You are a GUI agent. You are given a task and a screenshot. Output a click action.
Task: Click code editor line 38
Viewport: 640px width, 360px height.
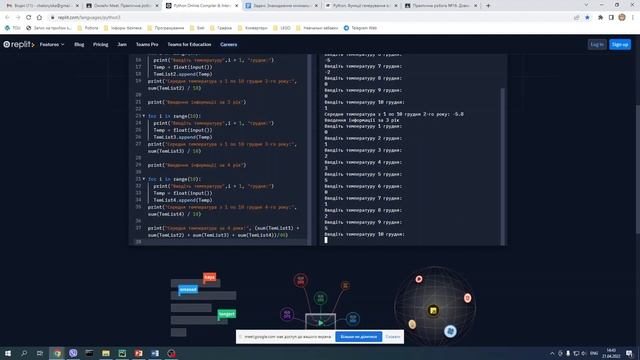(220, 242)
